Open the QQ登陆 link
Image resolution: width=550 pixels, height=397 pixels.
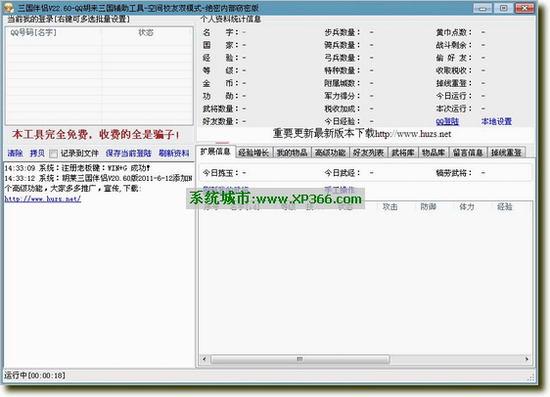pyautogui.click(x=447, y=122)
